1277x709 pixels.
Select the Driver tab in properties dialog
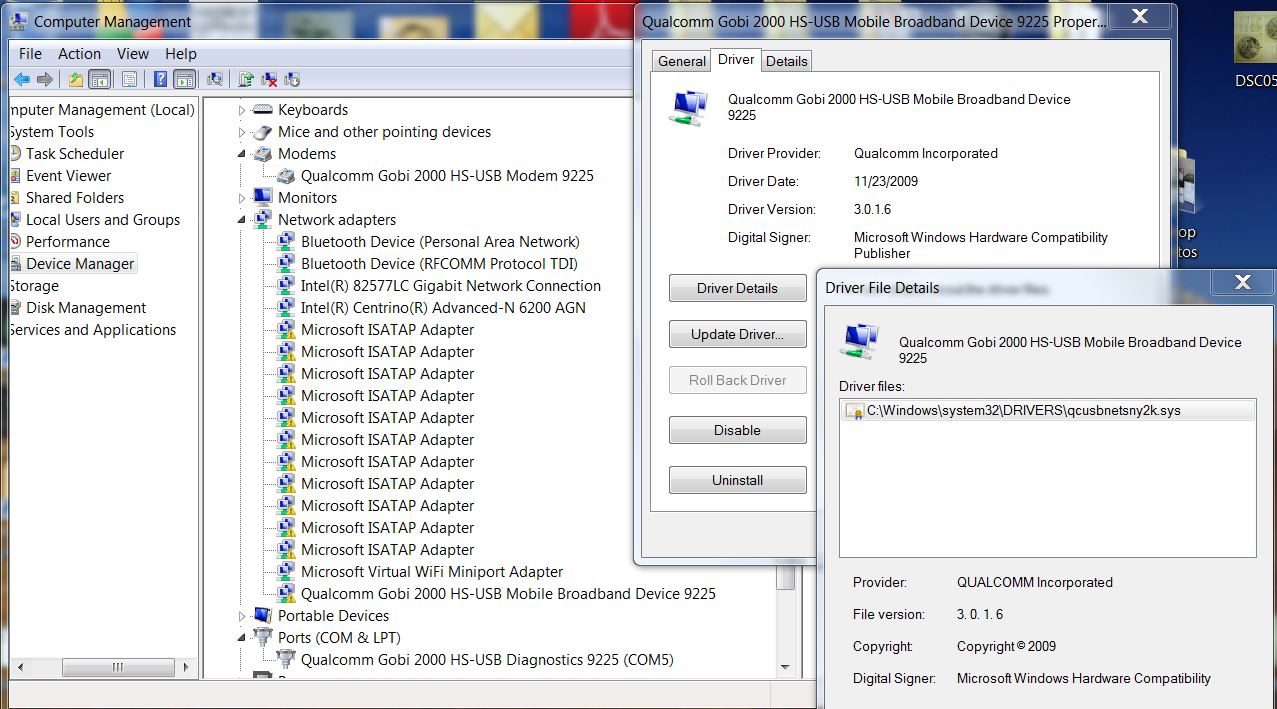(736, 60)
